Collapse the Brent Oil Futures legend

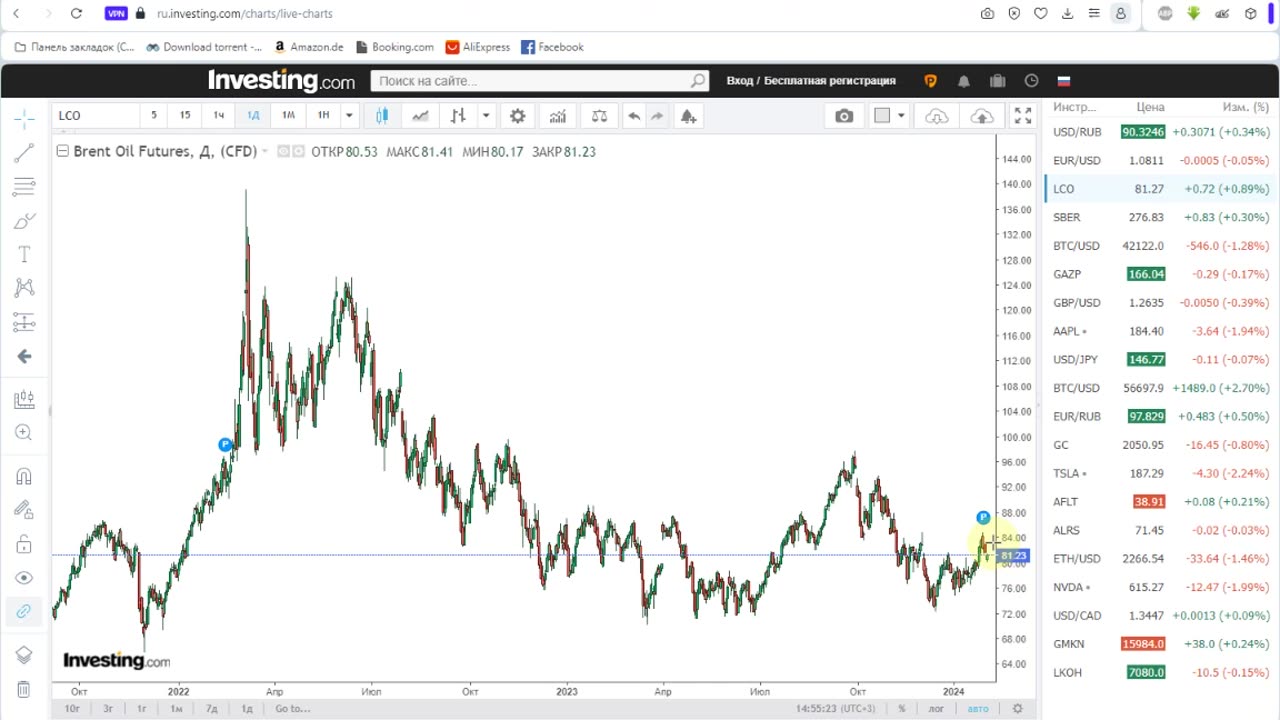pos(63,151)
